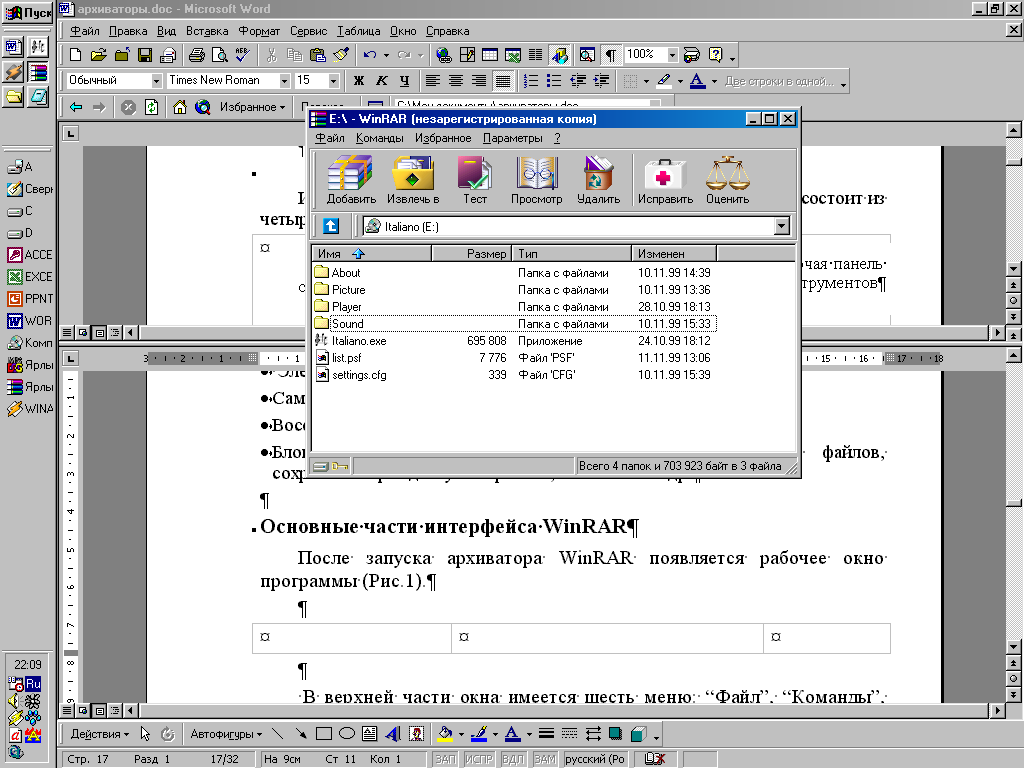Click the Просмотр (View) icon in WinRAR

[536, 180]
